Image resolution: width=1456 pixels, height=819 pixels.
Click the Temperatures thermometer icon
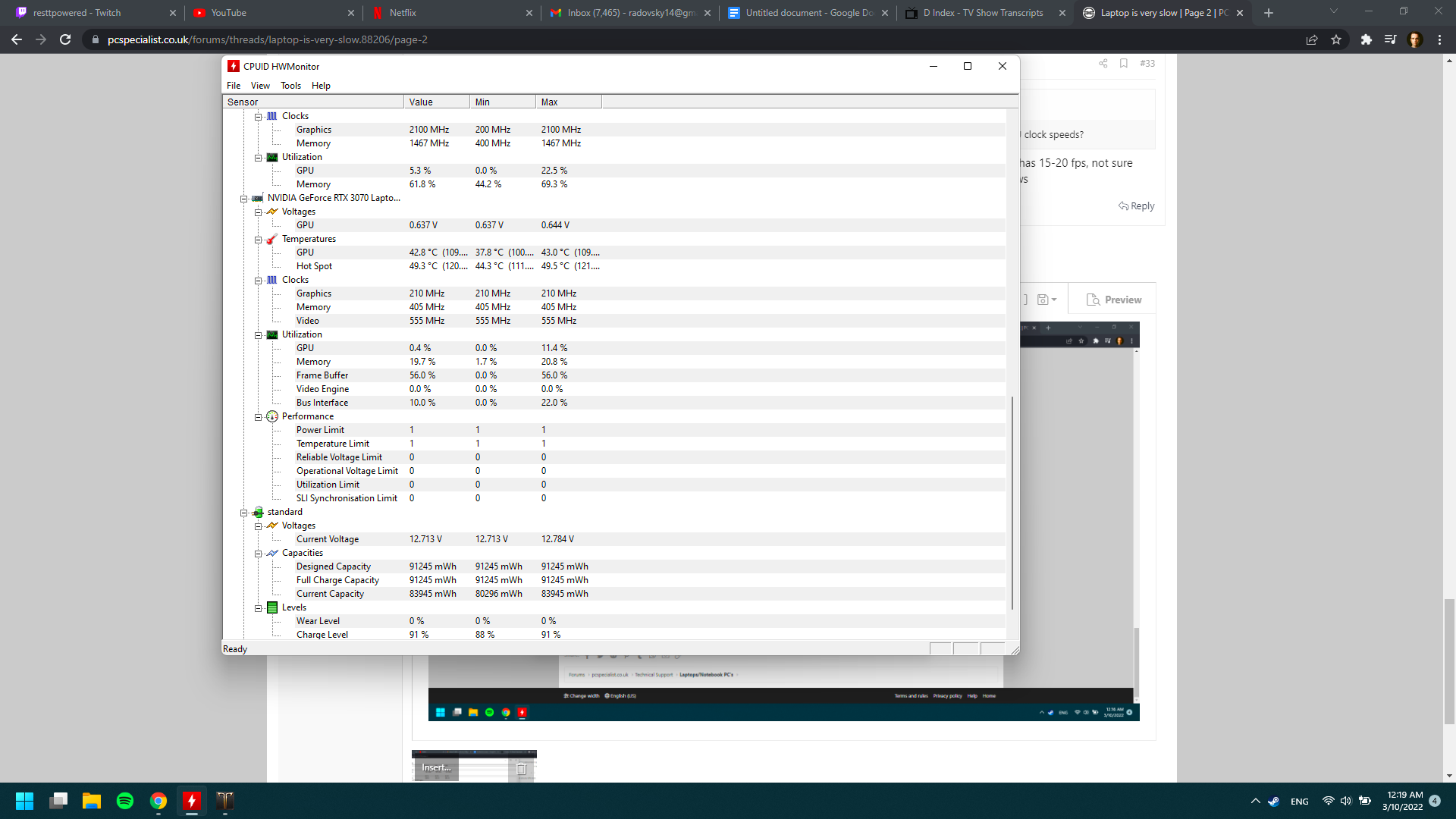(272, 239)
